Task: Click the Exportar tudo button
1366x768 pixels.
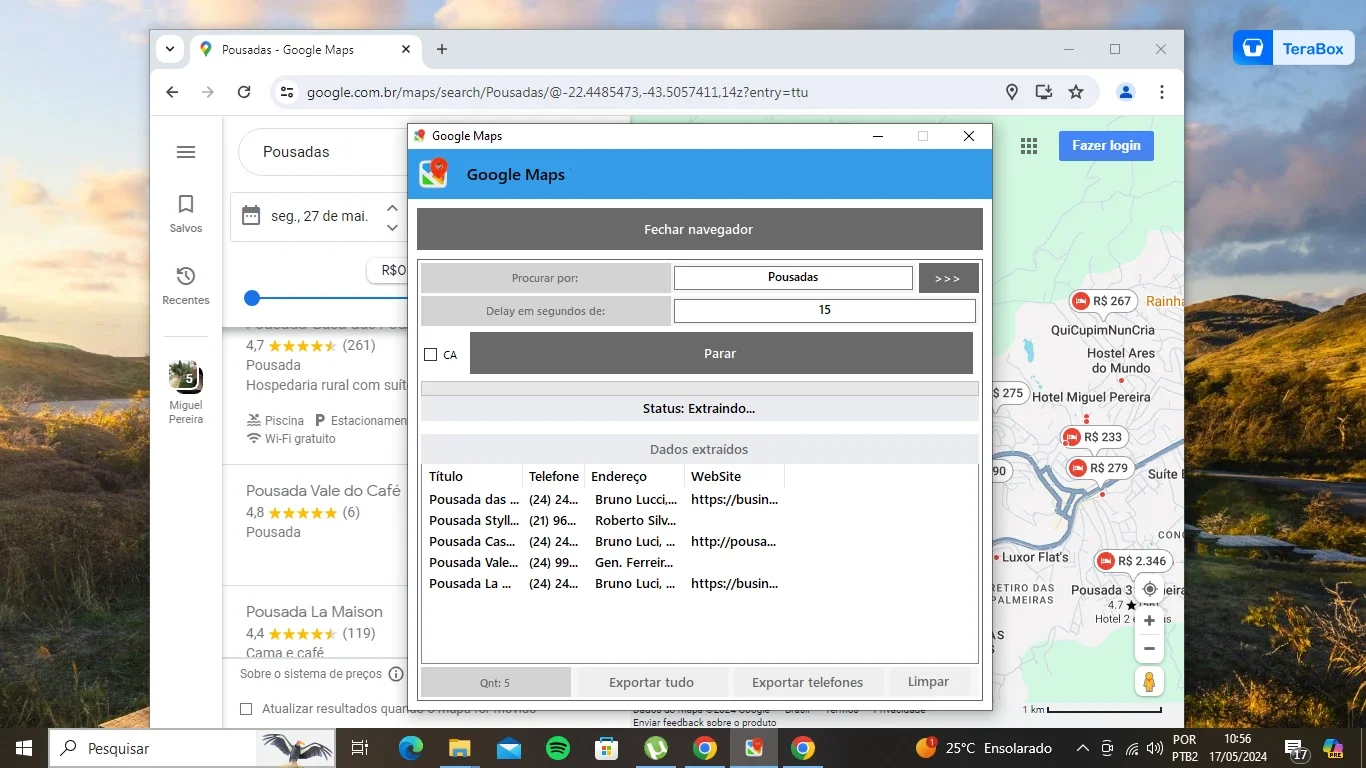Action: coord(651,682)
